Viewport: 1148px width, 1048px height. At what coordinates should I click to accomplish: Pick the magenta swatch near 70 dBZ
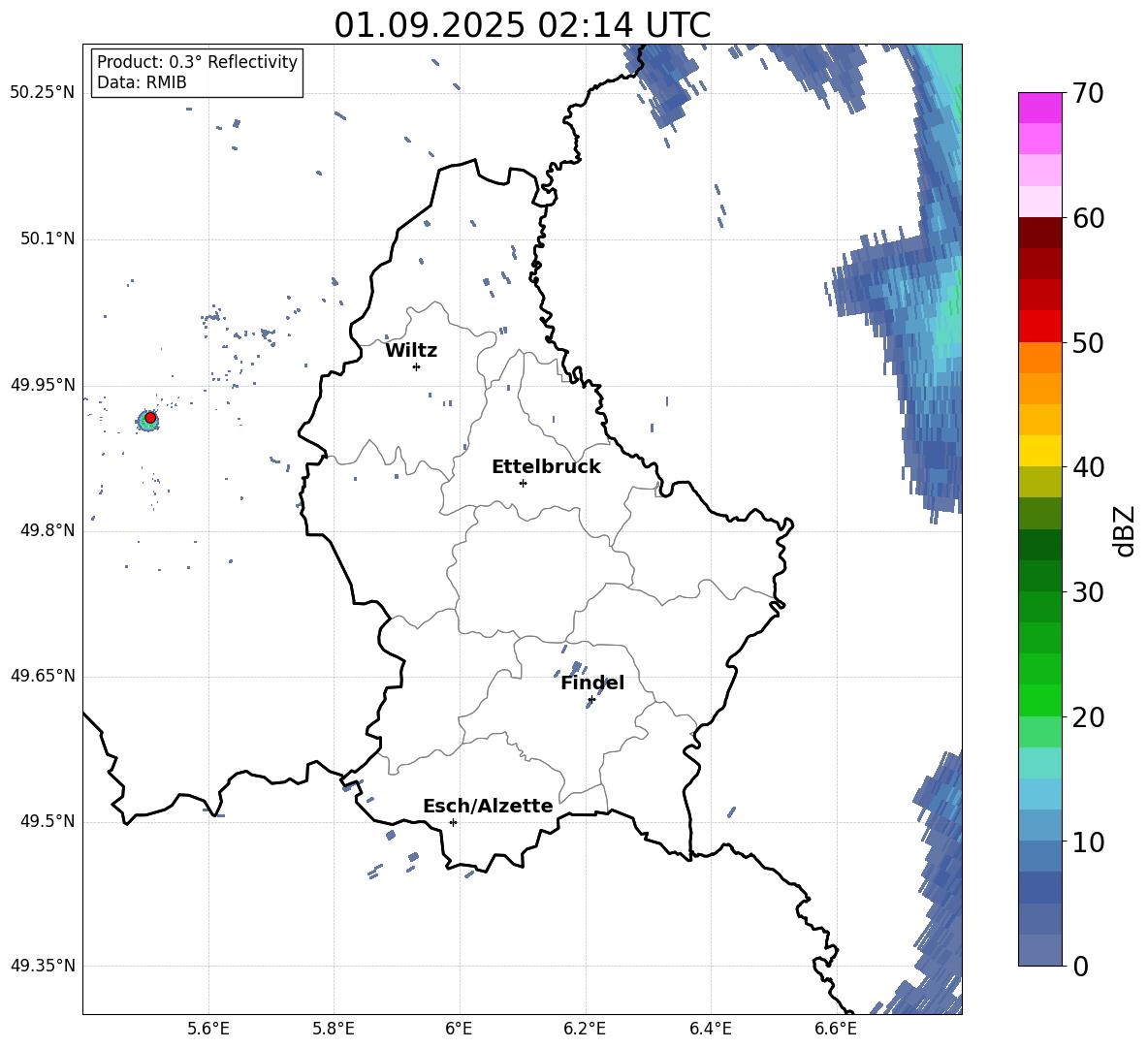point(1039,108)
